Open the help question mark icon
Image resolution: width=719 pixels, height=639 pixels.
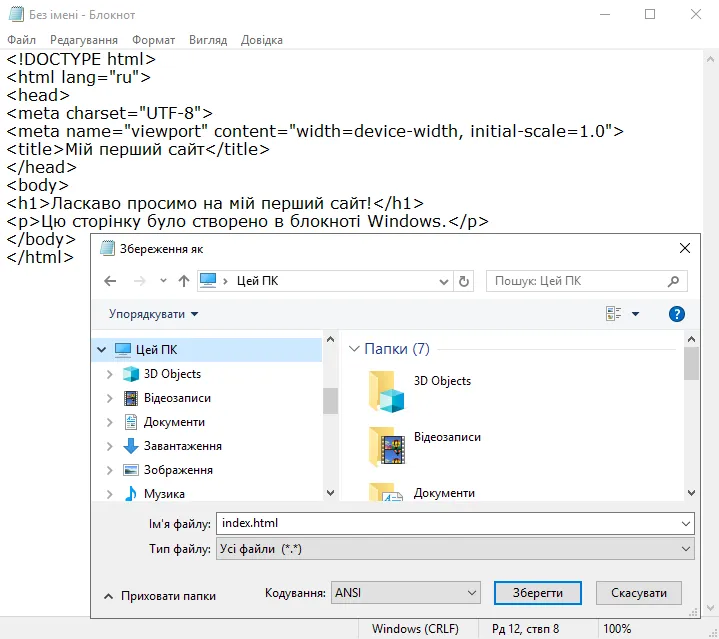[677, 314]
